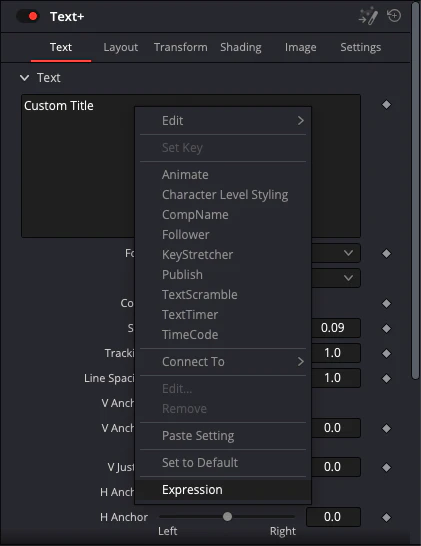Select TextTimer from the menu

click(223, 315)
